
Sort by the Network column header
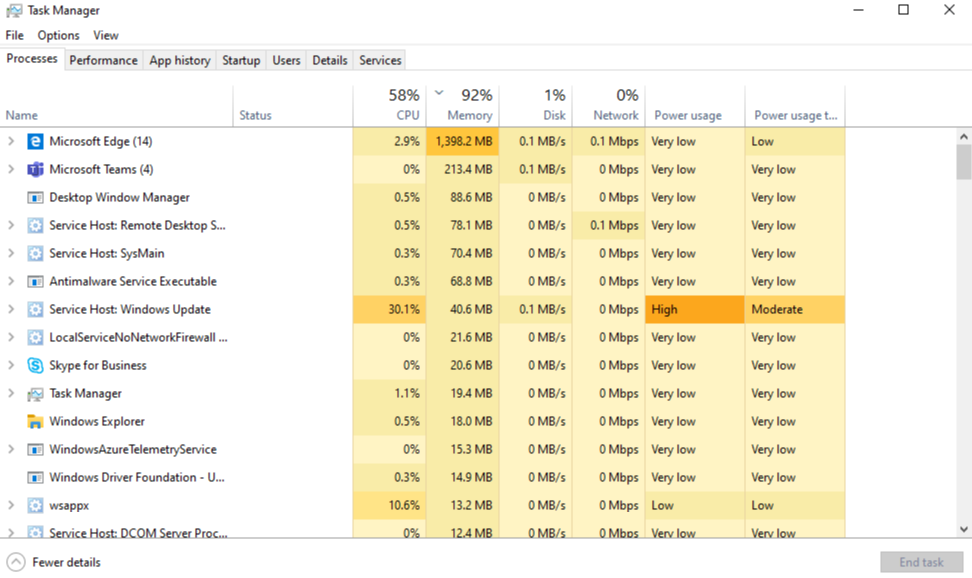point(609,106)
